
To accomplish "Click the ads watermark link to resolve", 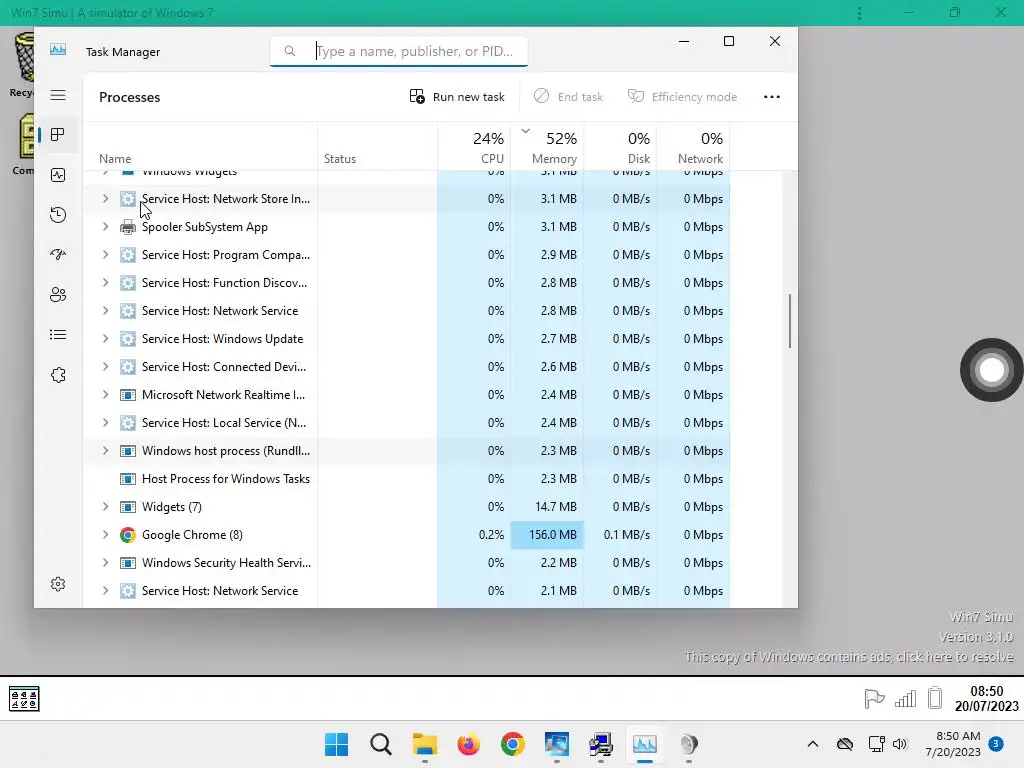I will coord(849,656).
